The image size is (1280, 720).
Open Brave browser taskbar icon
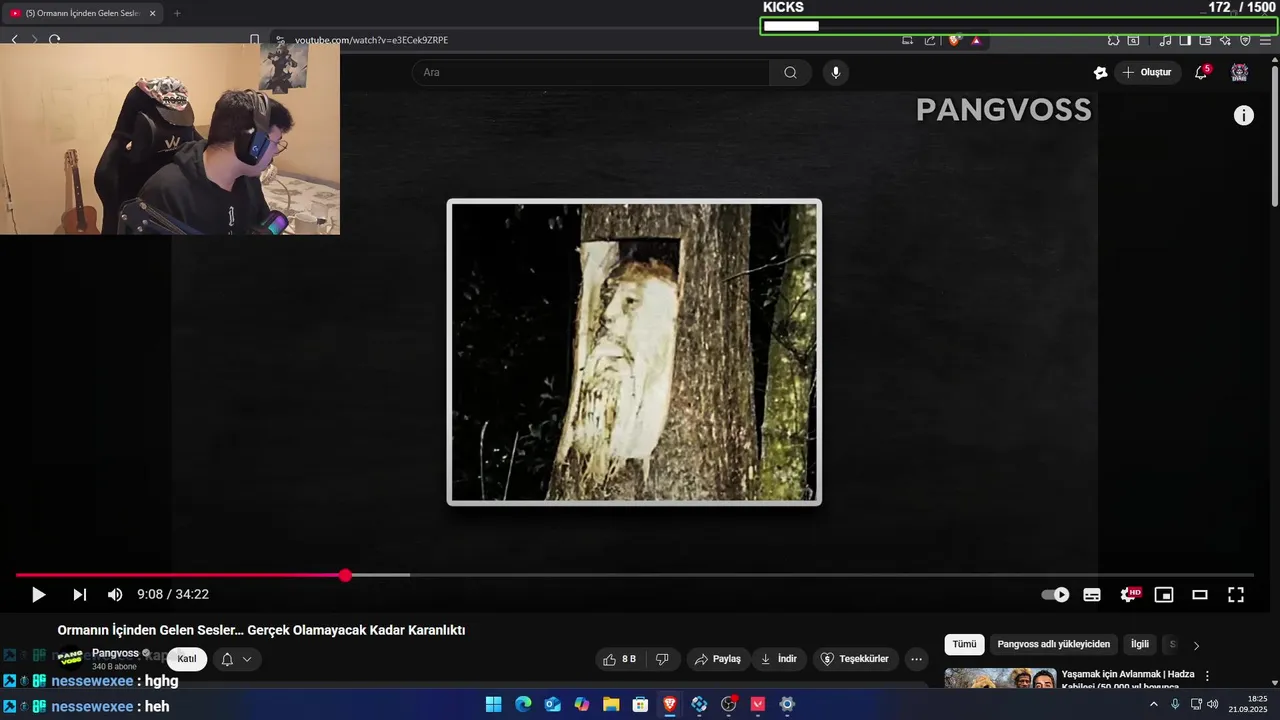670,705
